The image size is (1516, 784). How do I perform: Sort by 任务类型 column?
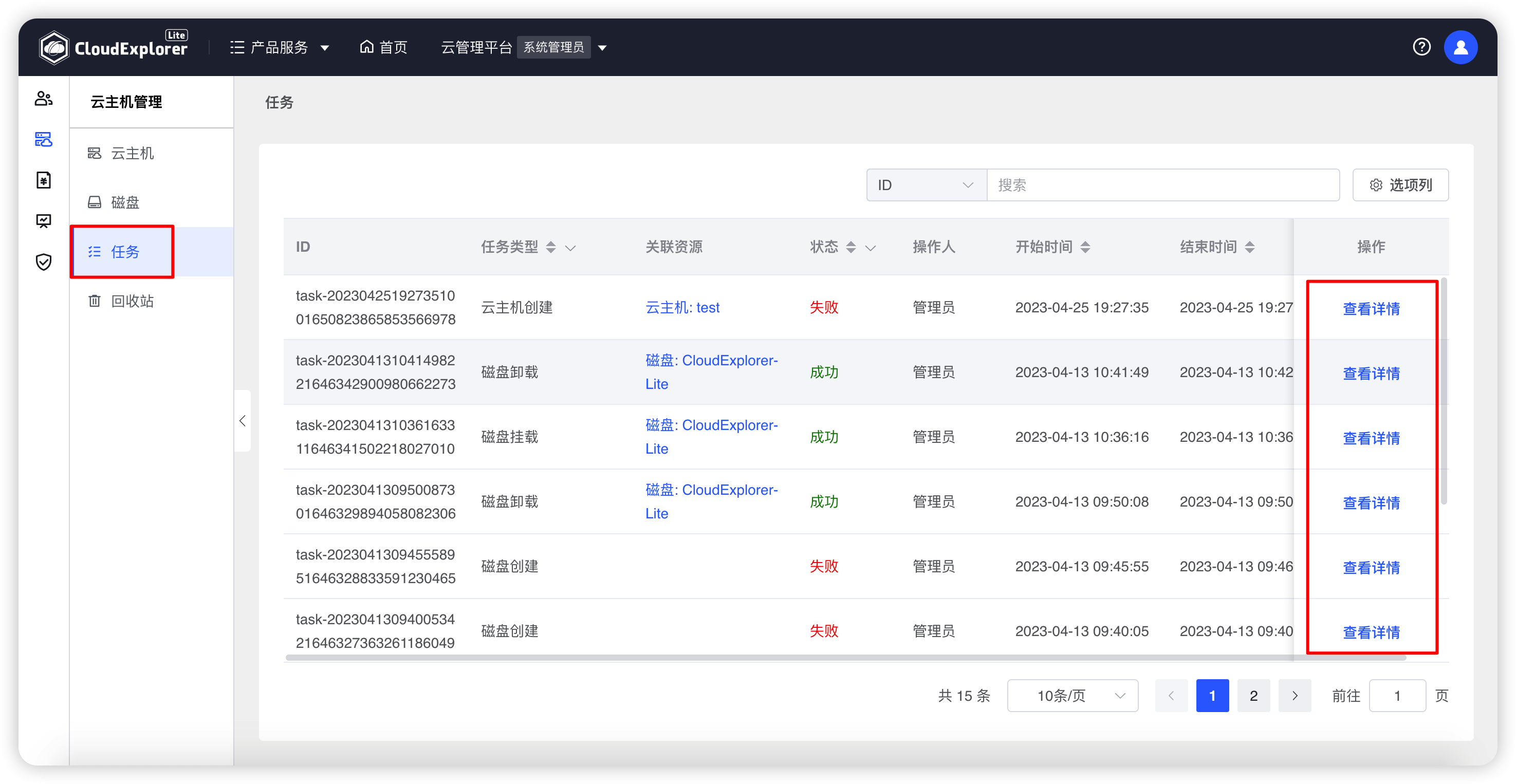(x=550, y=247)
